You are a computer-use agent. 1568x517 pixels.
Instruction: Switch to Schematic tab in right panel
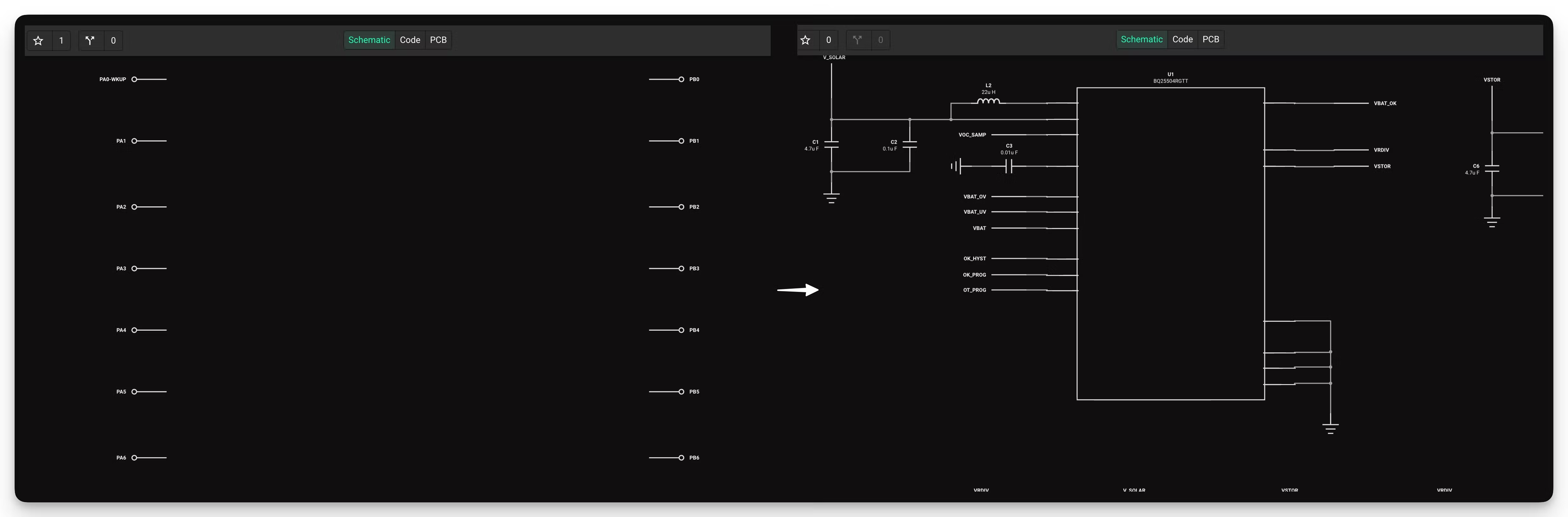click(x=1141, y=39)
